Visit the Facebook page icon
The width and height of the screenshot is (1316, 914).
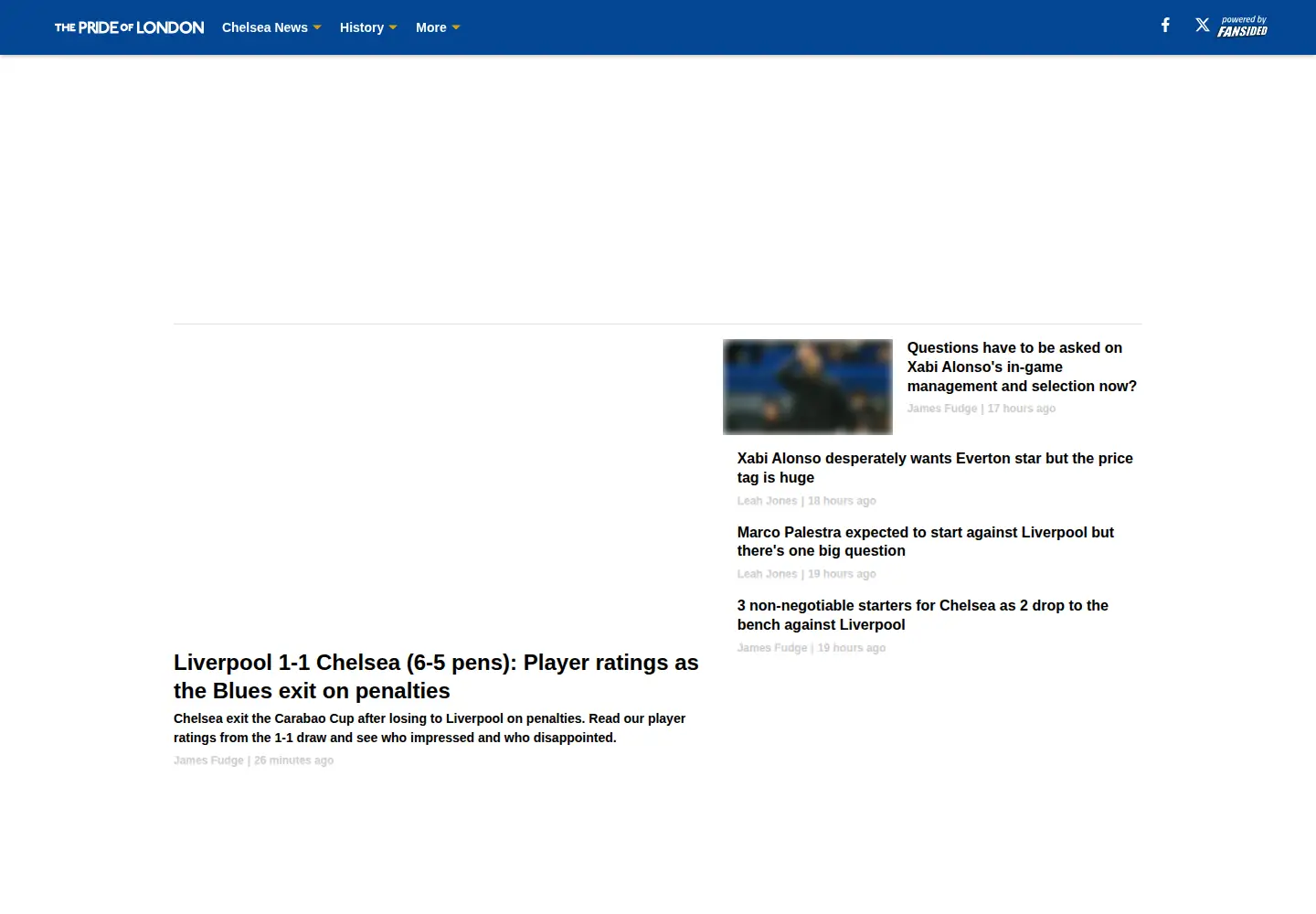point(1165,26)
